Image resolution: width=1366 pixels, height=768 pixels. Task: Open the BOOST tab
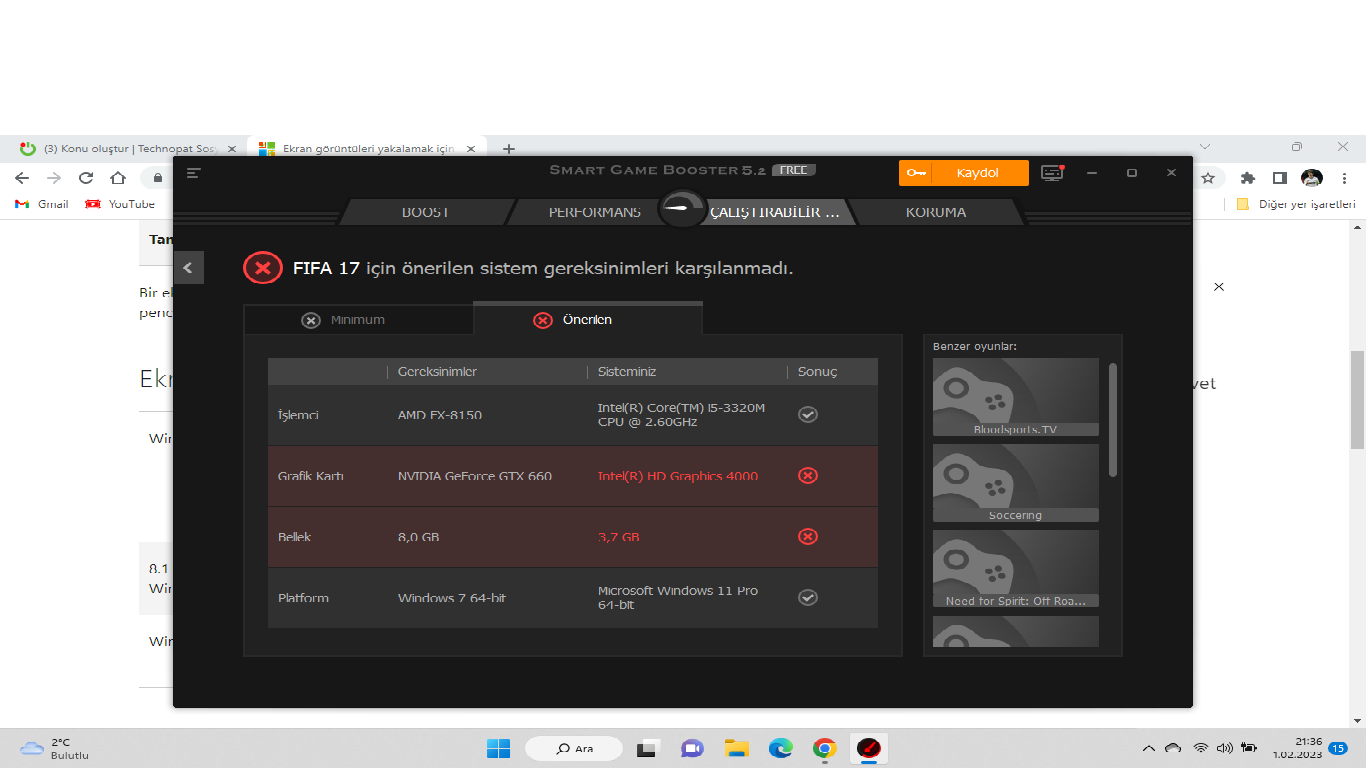pos(425,212)
